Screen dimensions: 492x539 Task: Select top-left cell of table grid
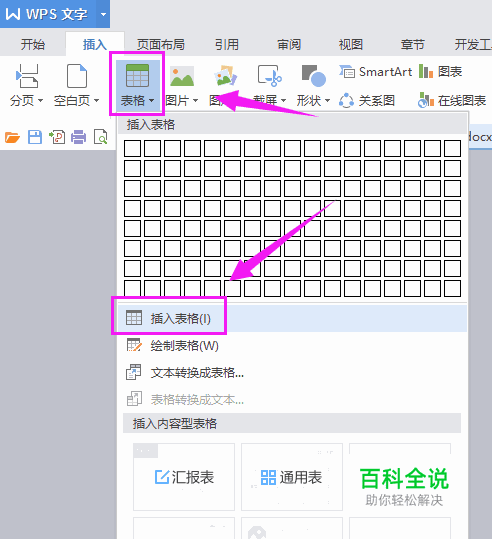pos(132,148)
